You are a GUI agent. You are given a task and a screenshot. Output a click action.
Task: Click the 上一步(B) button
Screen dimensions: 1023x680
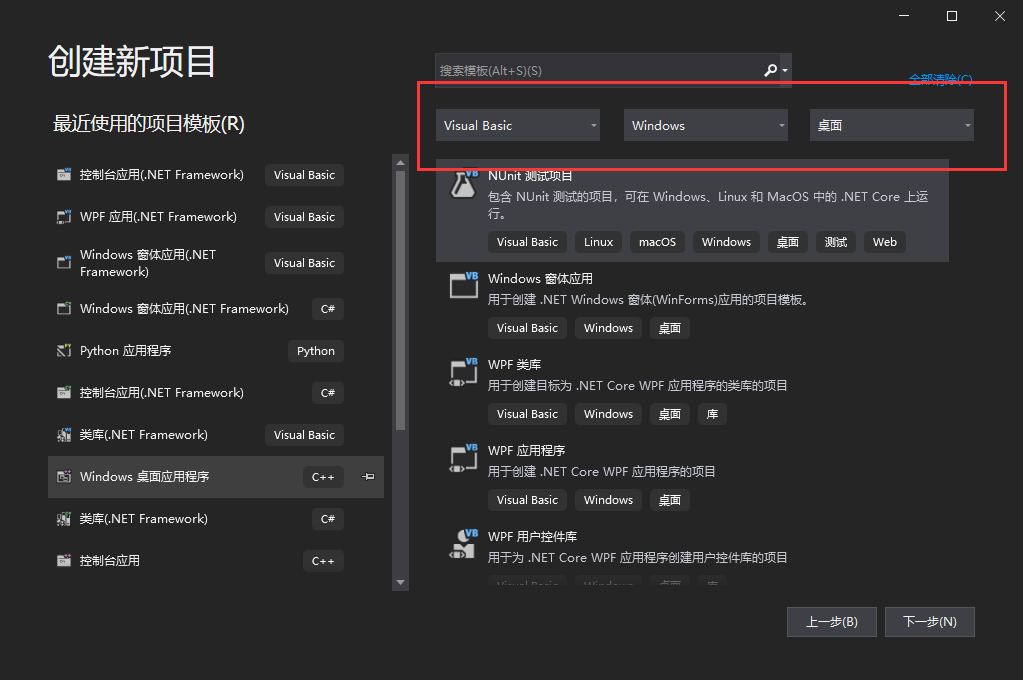831,621
